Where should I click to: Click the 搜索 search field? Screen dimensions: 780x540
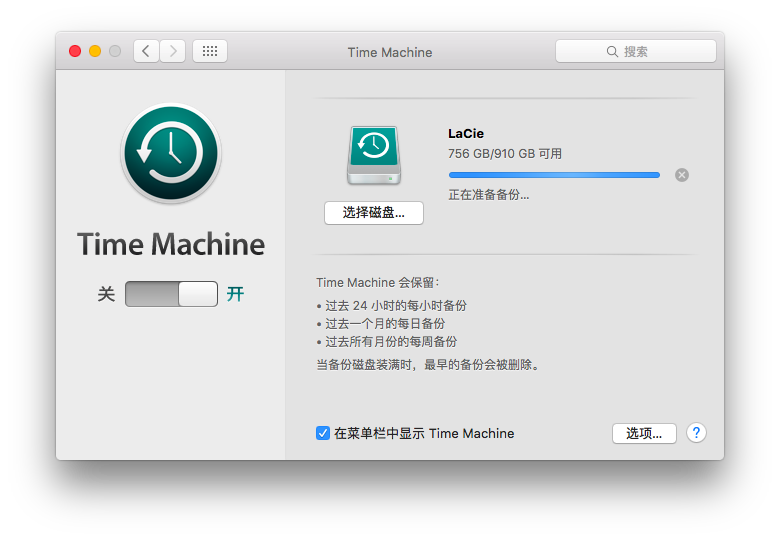coord(636,51)
